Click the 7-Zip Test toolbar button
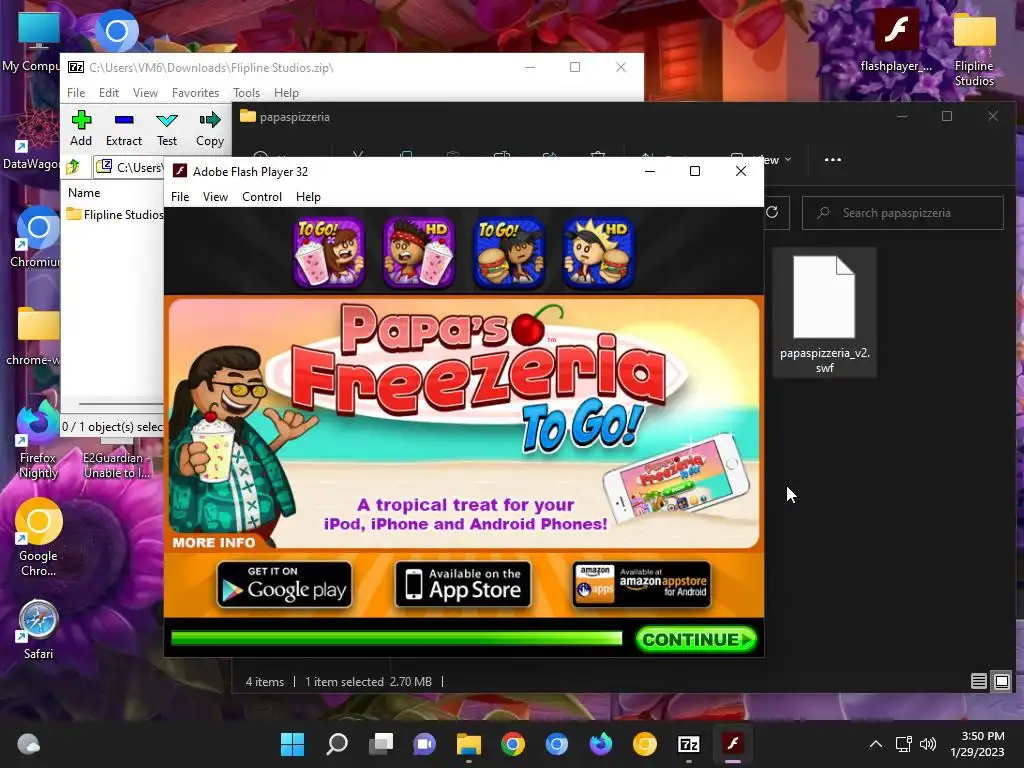 click(x=167, y=129)
